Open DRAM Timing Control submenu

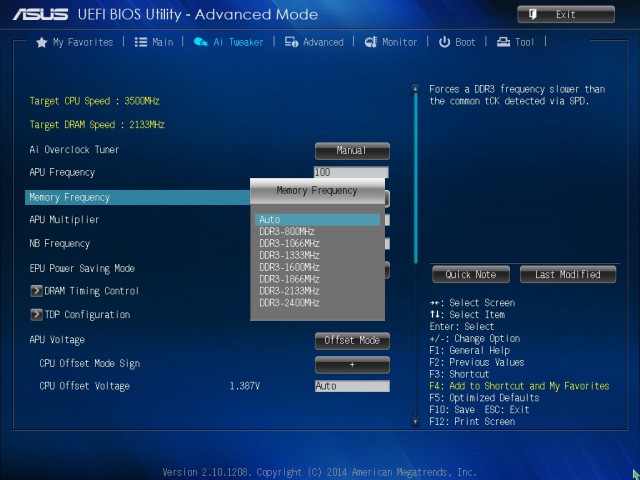(85, 291)
